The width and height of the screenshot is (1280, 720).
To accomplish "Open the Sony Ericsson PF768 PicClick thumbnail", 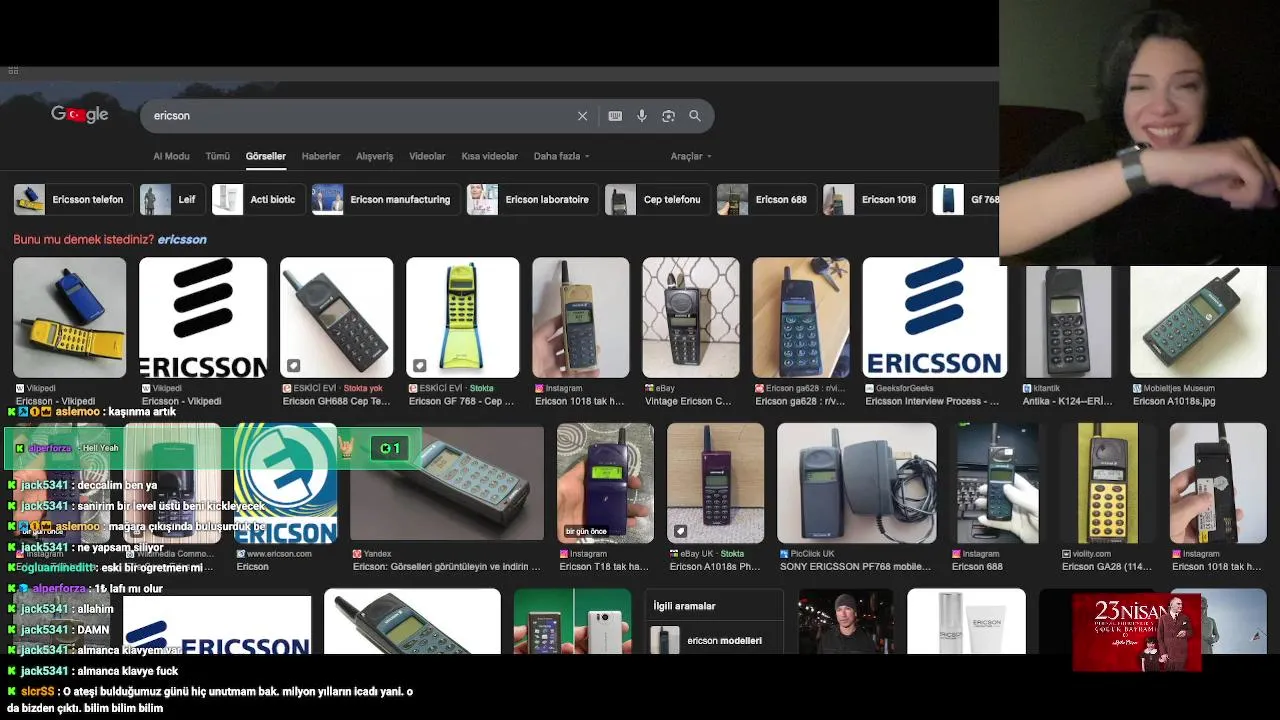I will tap(857, 484).
